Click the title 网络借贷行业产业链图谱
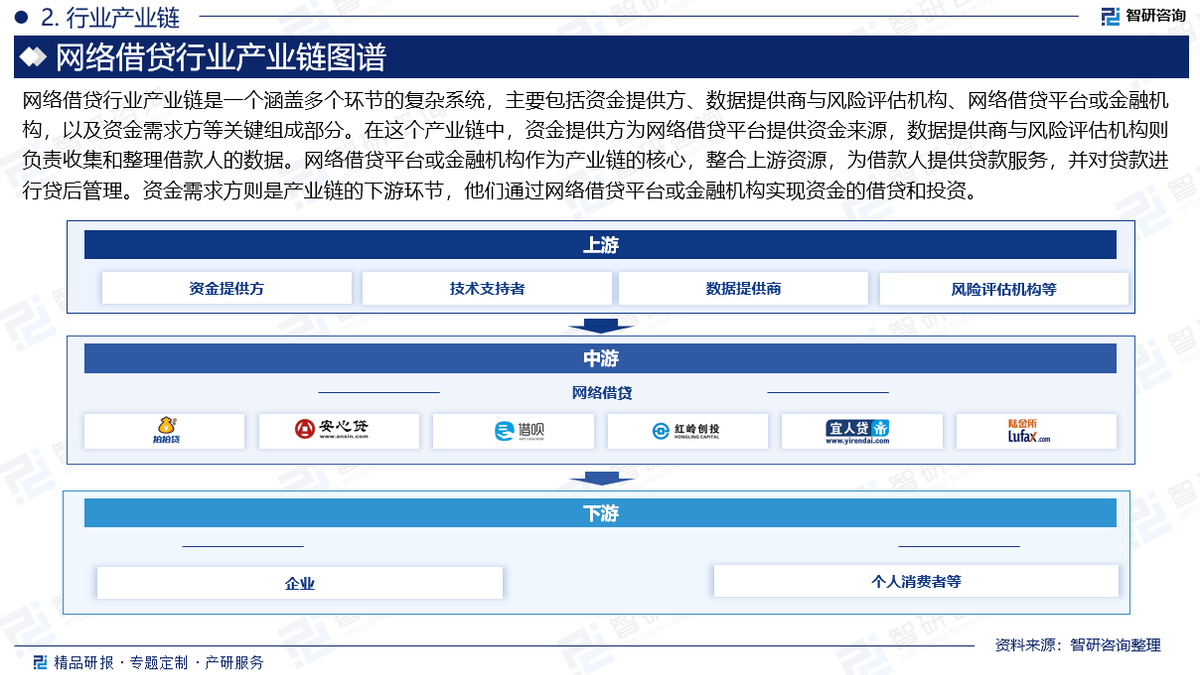Screen dimensions: 1200x675 click(x=220, y=57)
